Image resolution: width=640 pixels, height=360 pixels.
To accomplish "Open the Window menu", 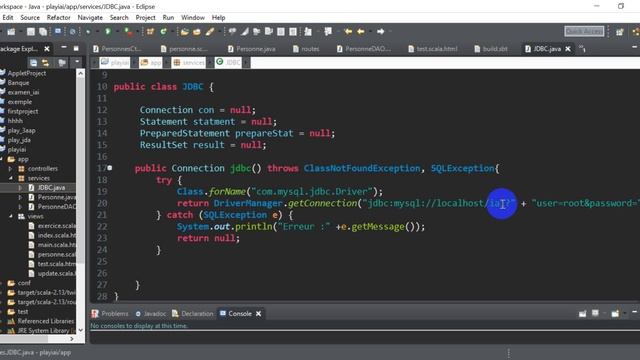I will [x=193, y=18].
